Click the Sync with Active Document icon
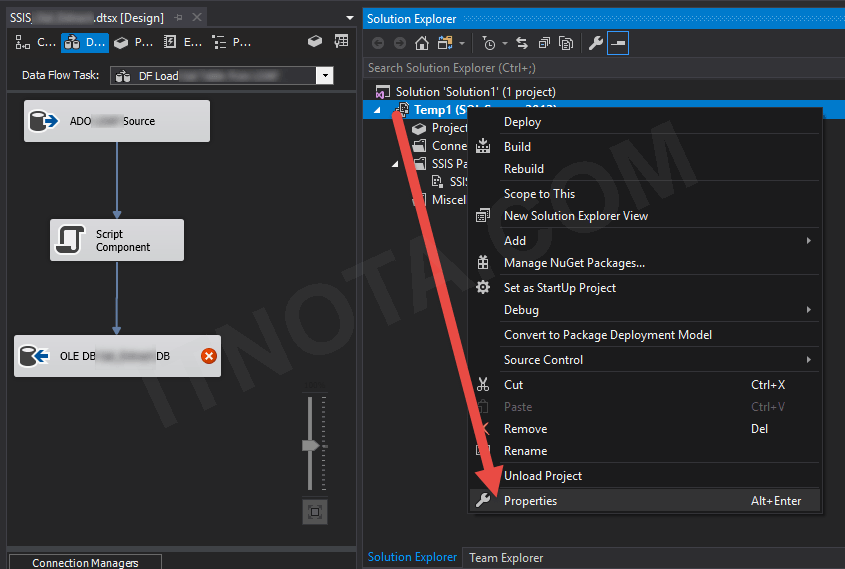This screenshot has height=569, width=845. (521, 43)
